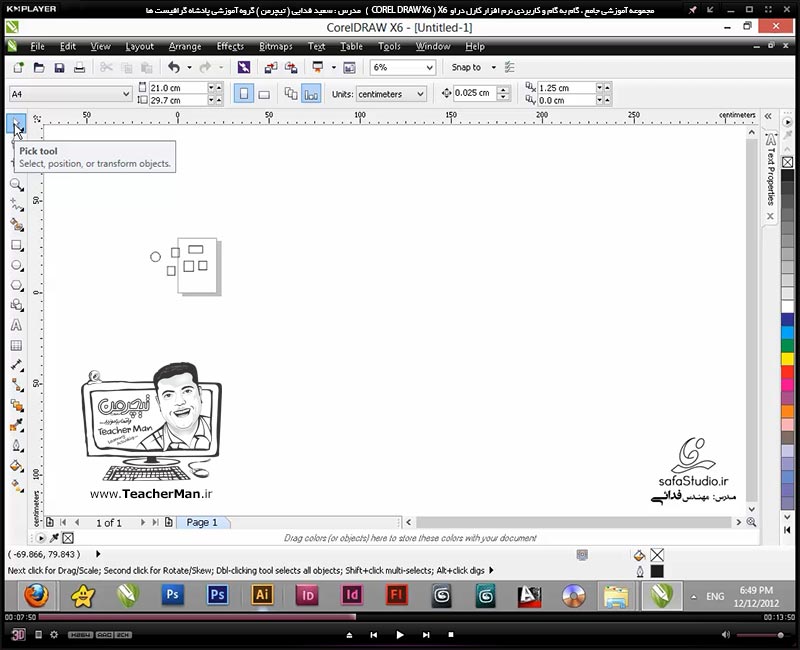800x650 pixels.
Task: Create a new document from toolbar
Action: tap(19, 67)
